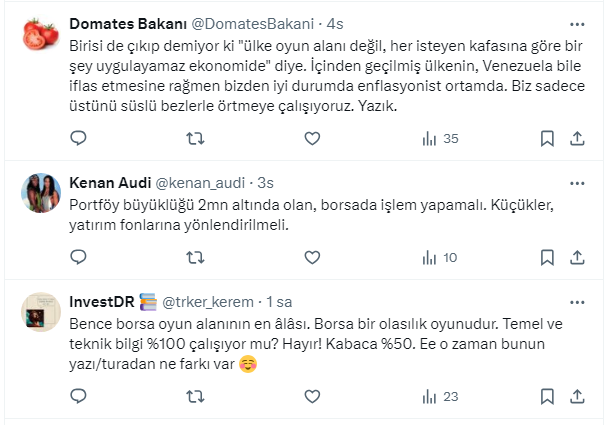607x425 pixels.
Task: Like the Domates Bakanı tweet
Action: pyautogui.click(x=313, y=138)
